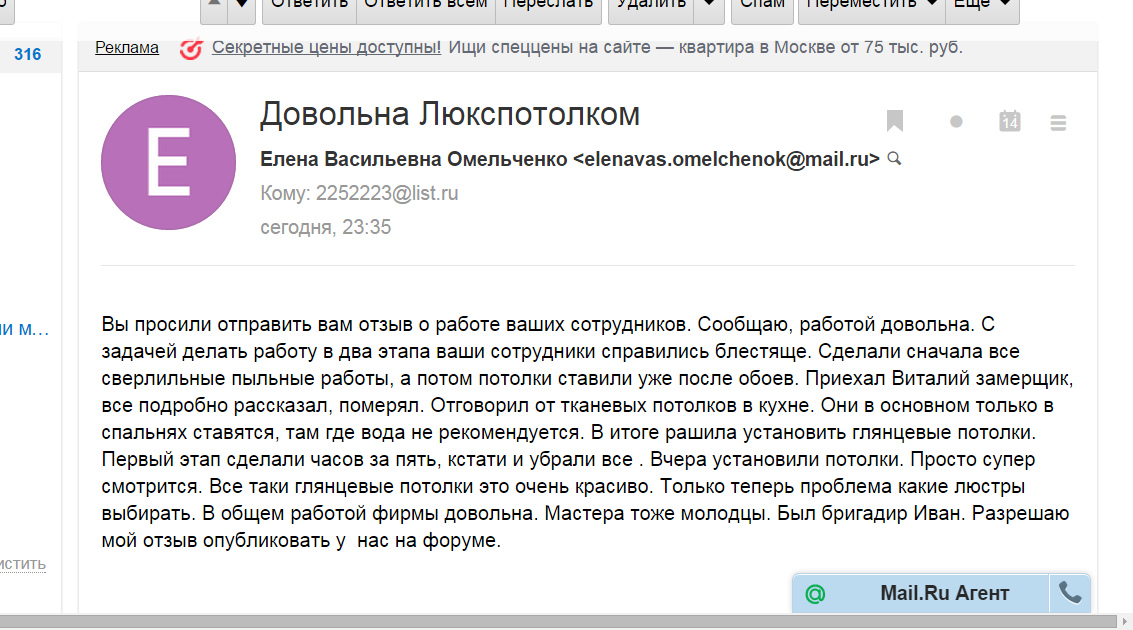Click the phone icon in Mail.Ru Агент
The image size is (1133, 630).
pyautogui.click(x=1070, y=593)
